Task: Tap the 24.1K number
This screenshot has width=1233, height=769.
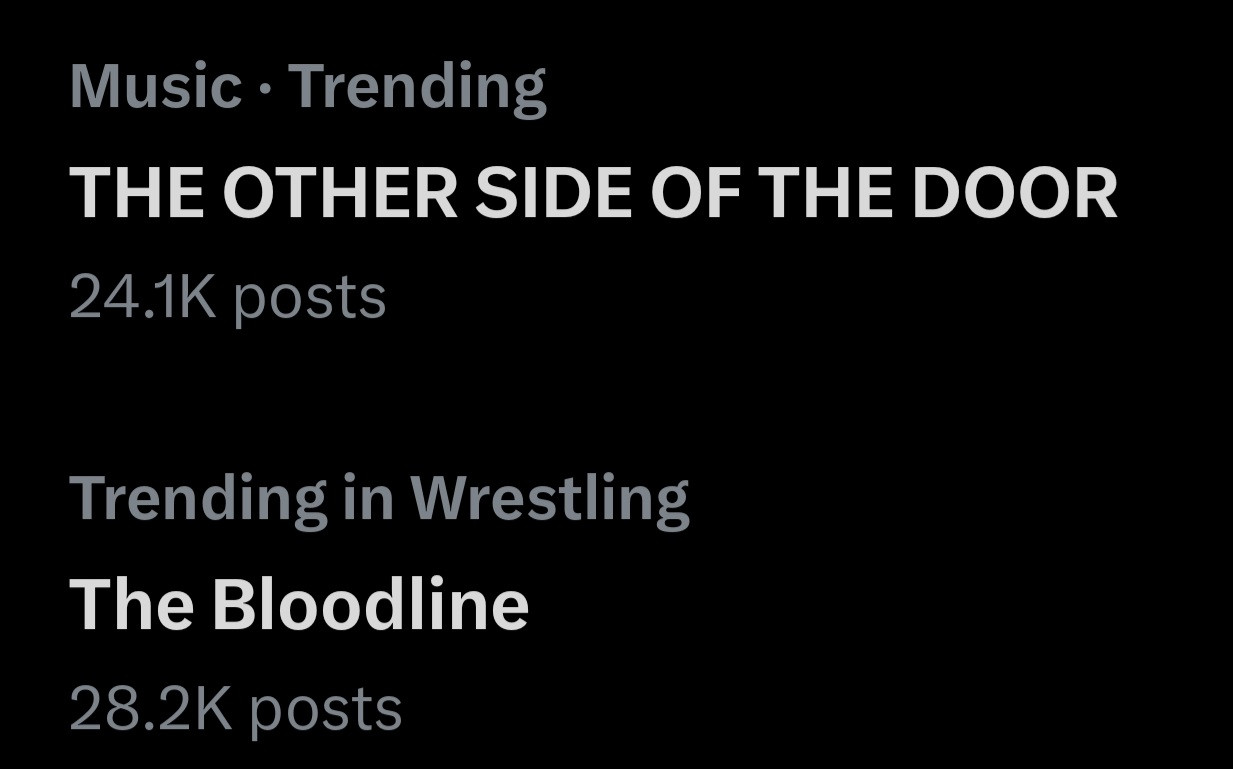Action: [142, 298]
